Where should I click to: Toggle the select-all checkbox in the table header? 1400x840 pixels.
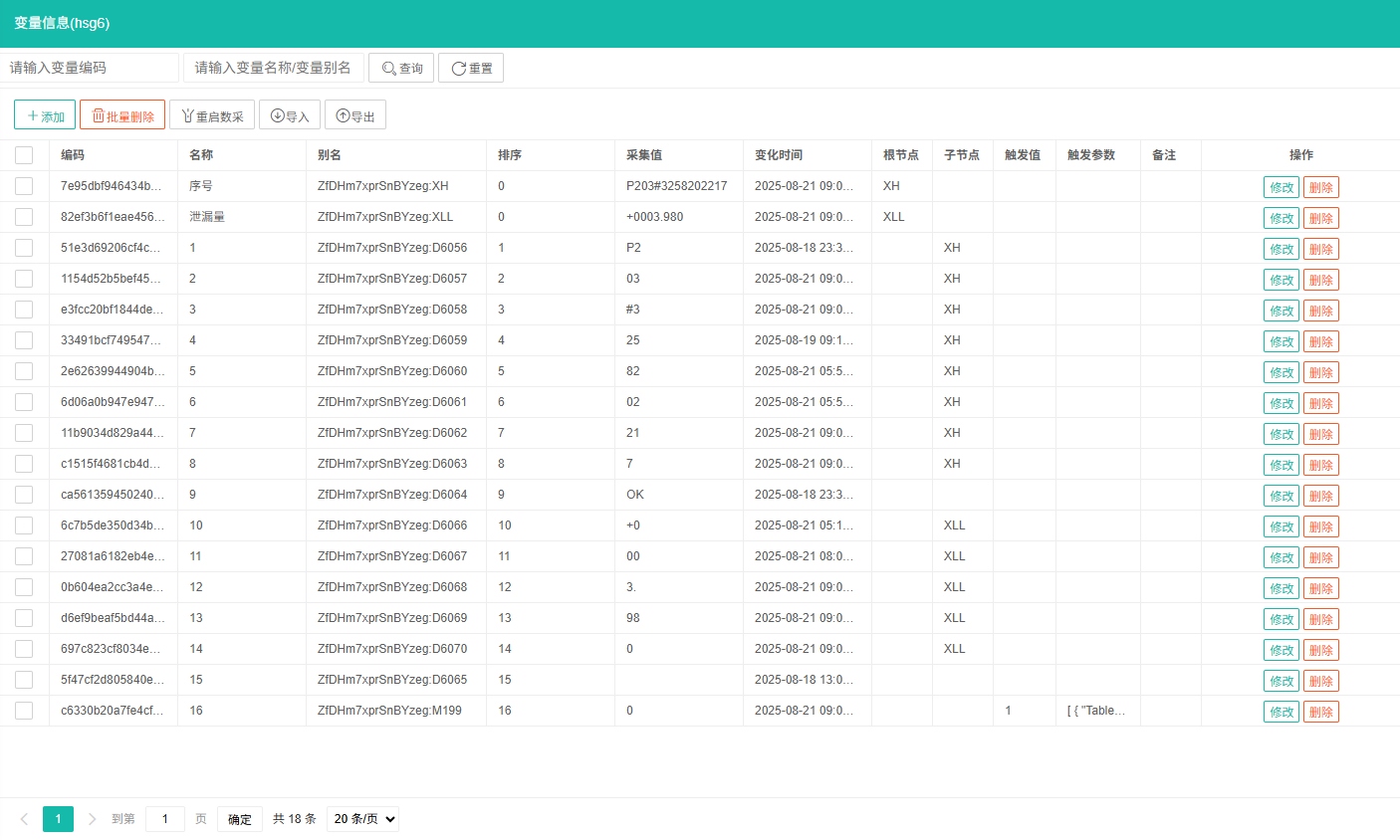(x=24, y=155)
